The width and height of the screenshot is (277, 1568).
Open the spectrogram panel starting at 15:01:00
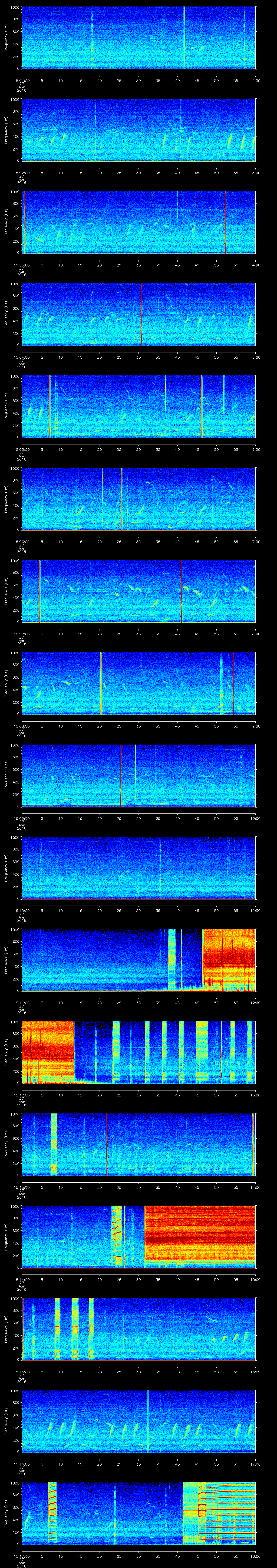(x=138, y=38)
